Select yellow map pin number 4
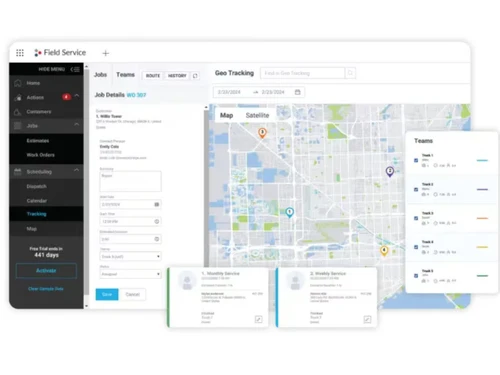Screen dimensions: 500x375 [384, 251]
